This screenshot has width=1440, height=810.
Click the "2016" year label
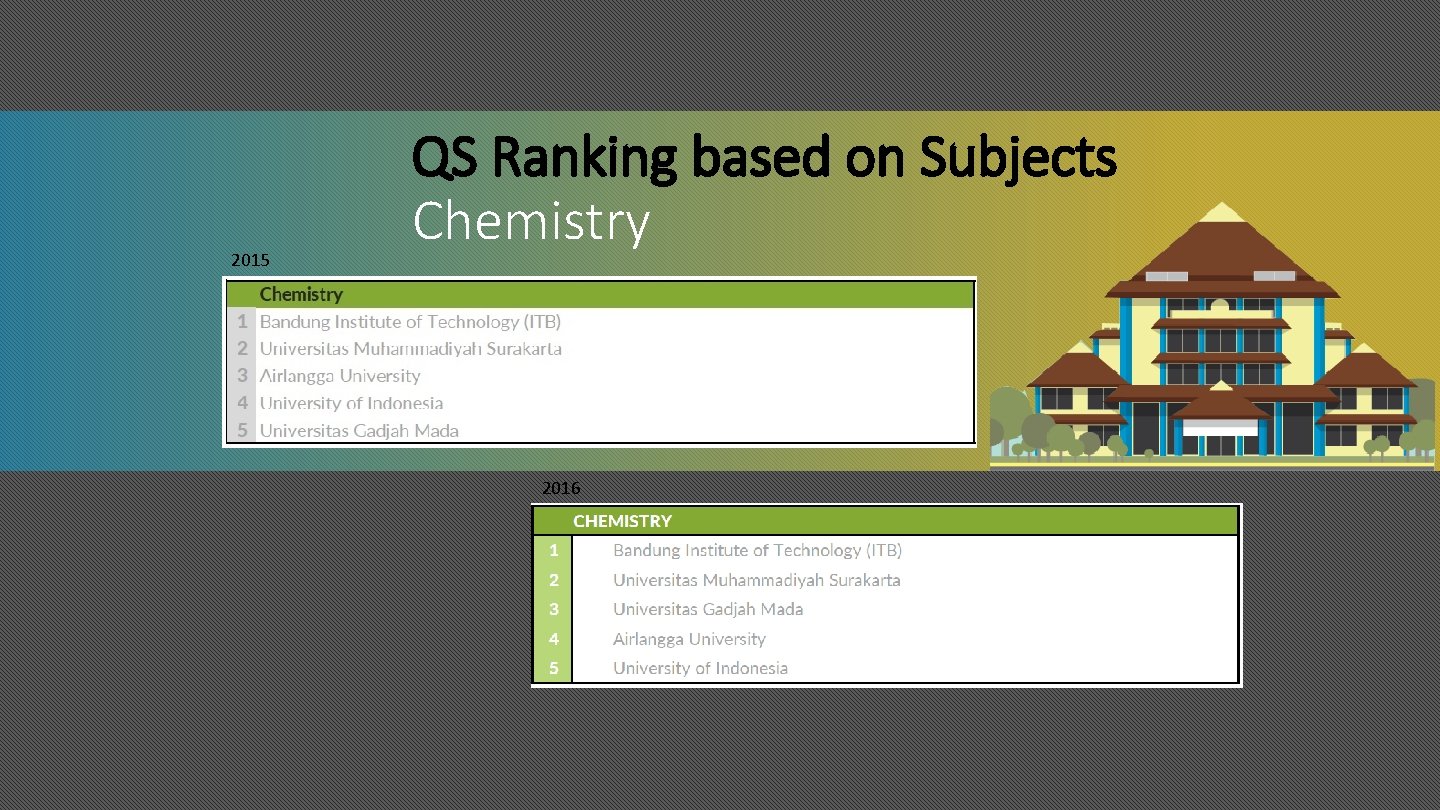coord(561,488)
